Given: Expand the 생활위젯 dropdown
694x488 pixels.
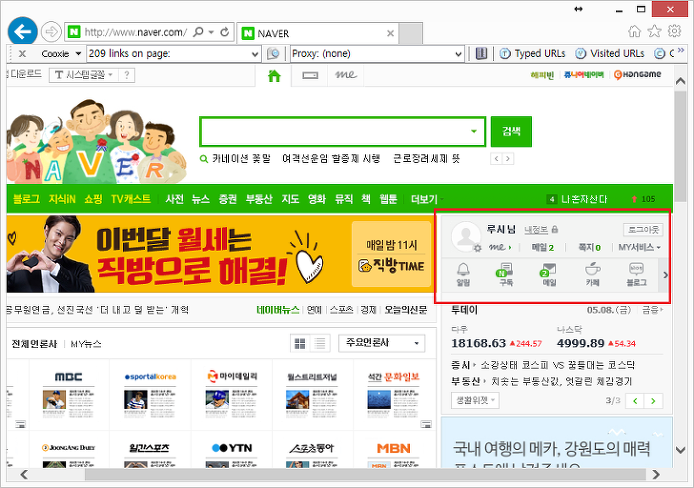Looking at the screenshot, I should (475, 400).
